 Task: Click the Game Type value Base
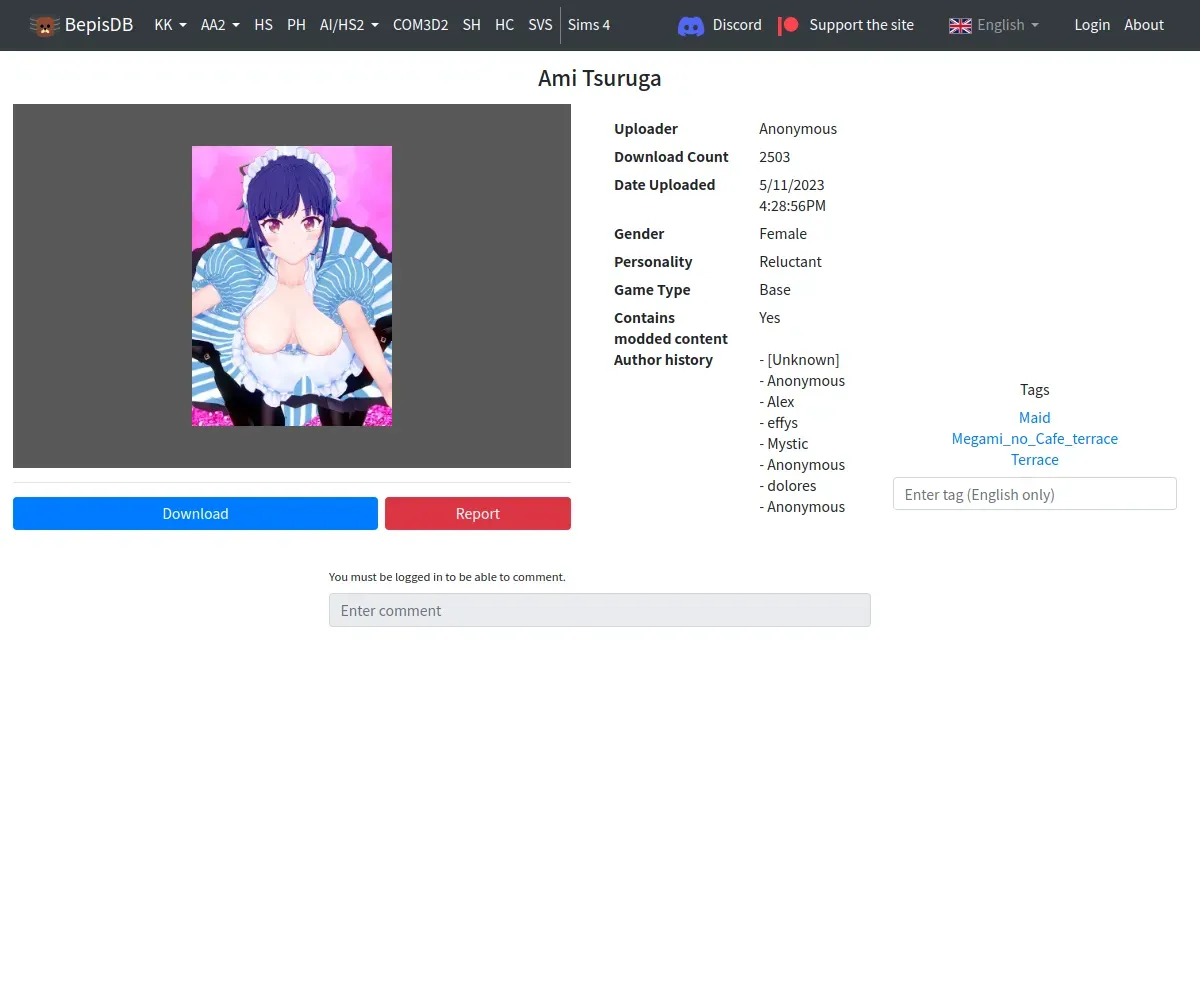(x=775, y=289)
